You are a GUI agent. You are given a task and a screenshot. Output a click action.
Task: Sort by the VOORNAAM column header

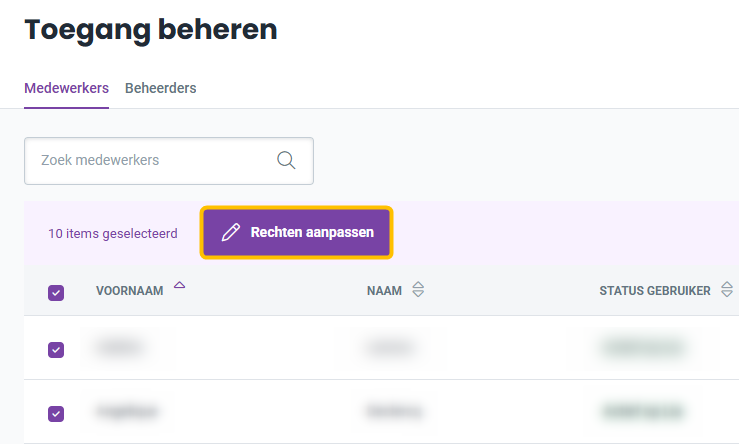(130, 291)
